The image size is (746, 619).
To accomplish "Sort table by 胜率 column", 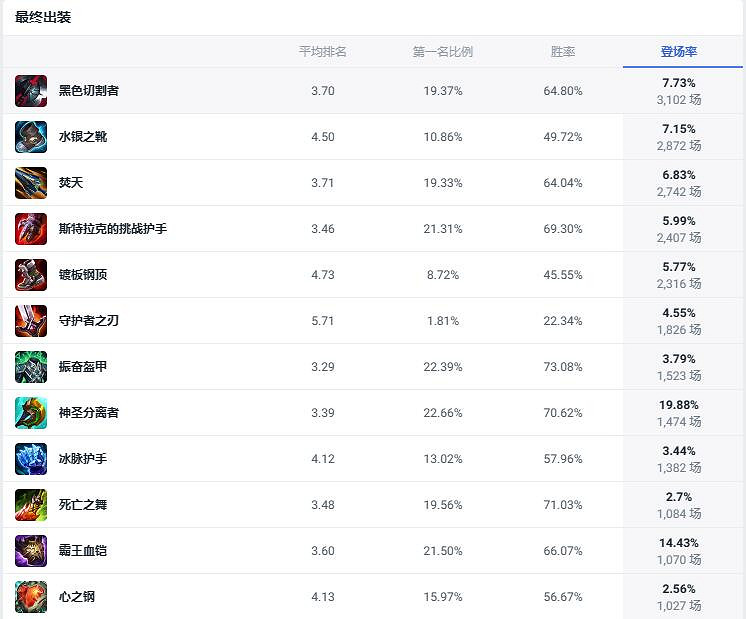I will [563, 52].
